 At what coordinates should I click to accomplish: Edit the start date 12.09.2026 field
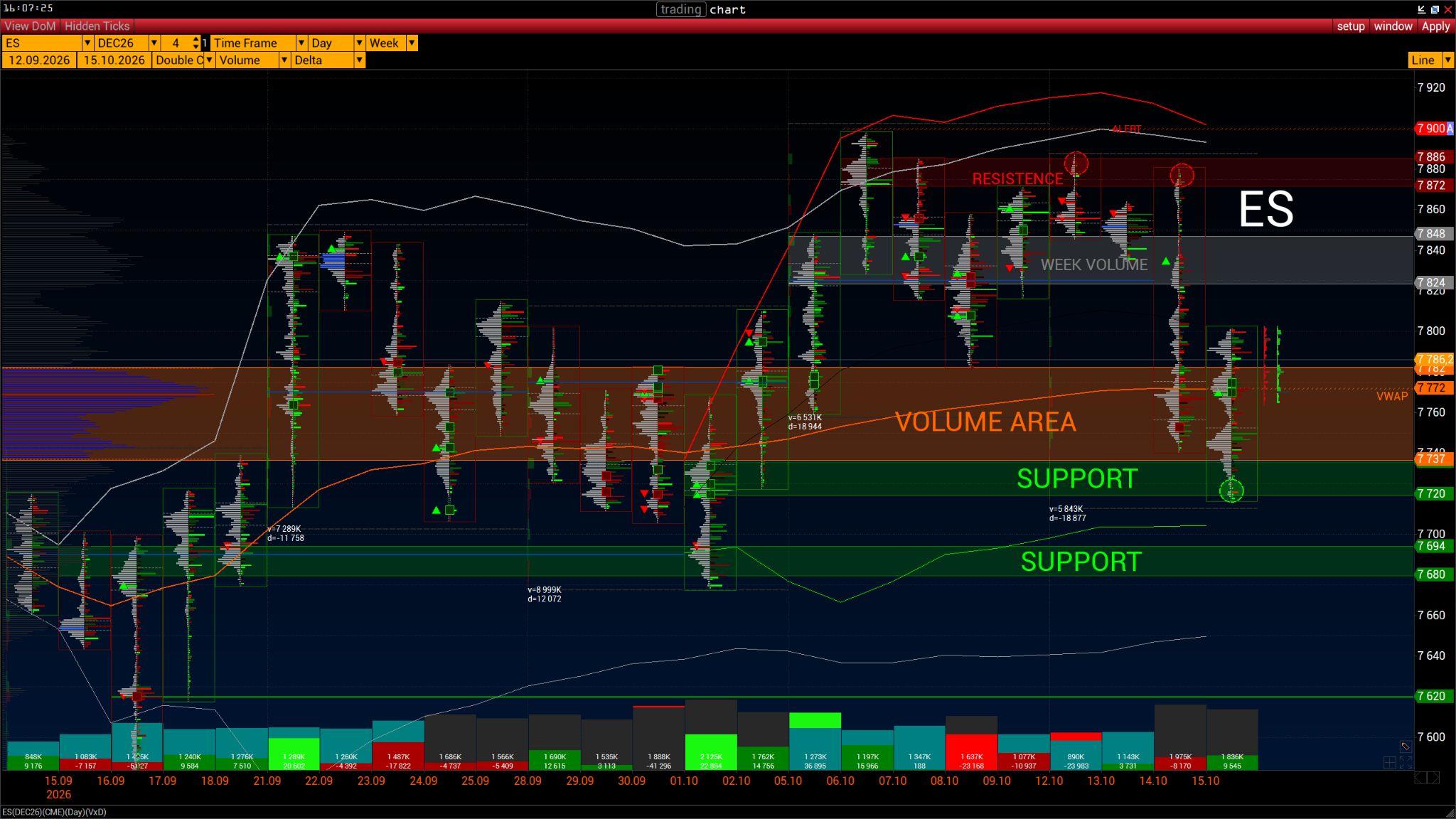[x=39, y=60]
